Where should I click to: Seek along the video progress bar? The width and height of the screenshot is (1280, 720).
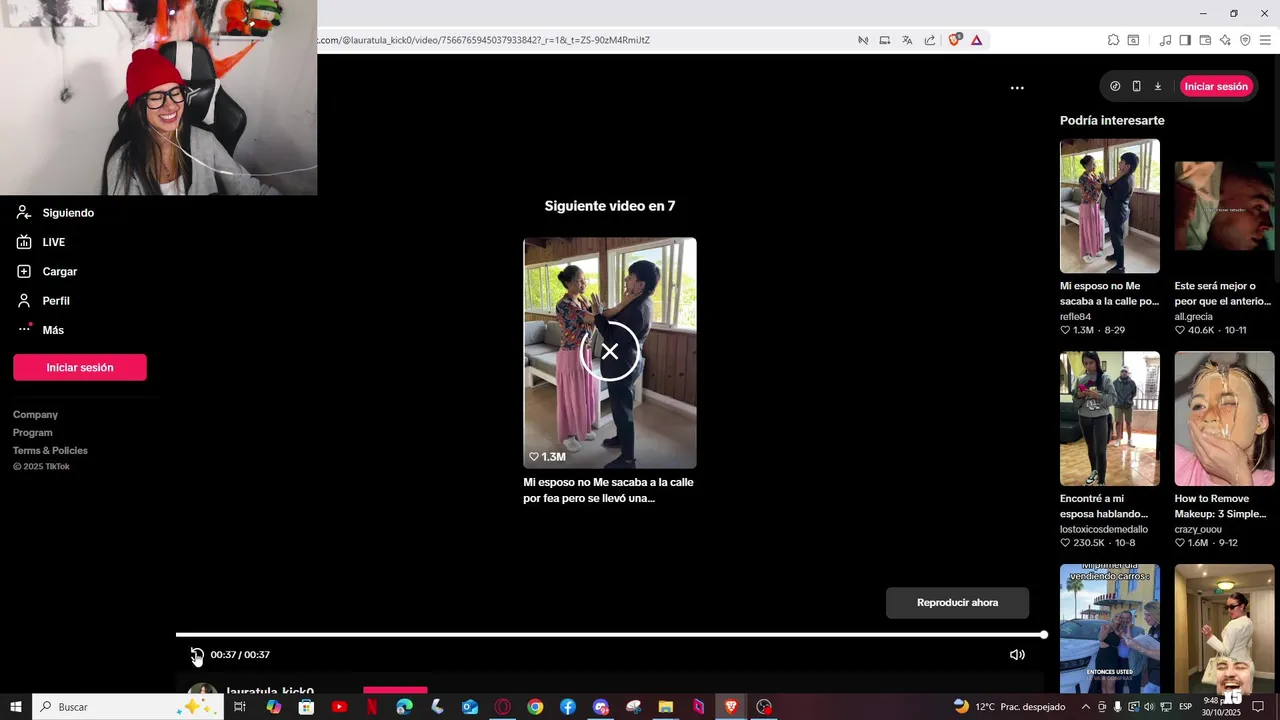pos(610,635)
